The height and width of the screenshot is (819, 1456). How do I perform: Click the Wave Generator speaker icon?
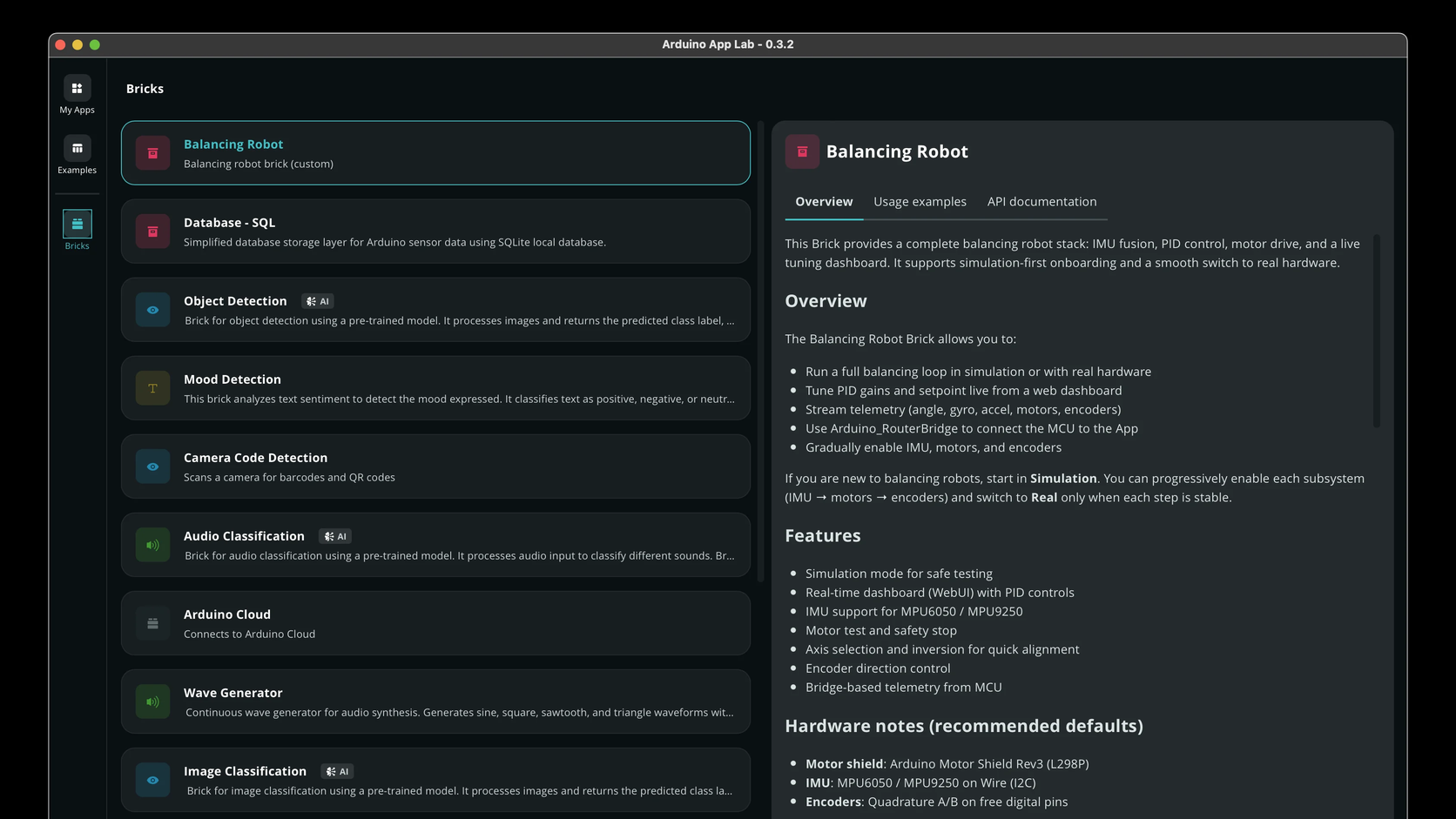coord(152,702)
